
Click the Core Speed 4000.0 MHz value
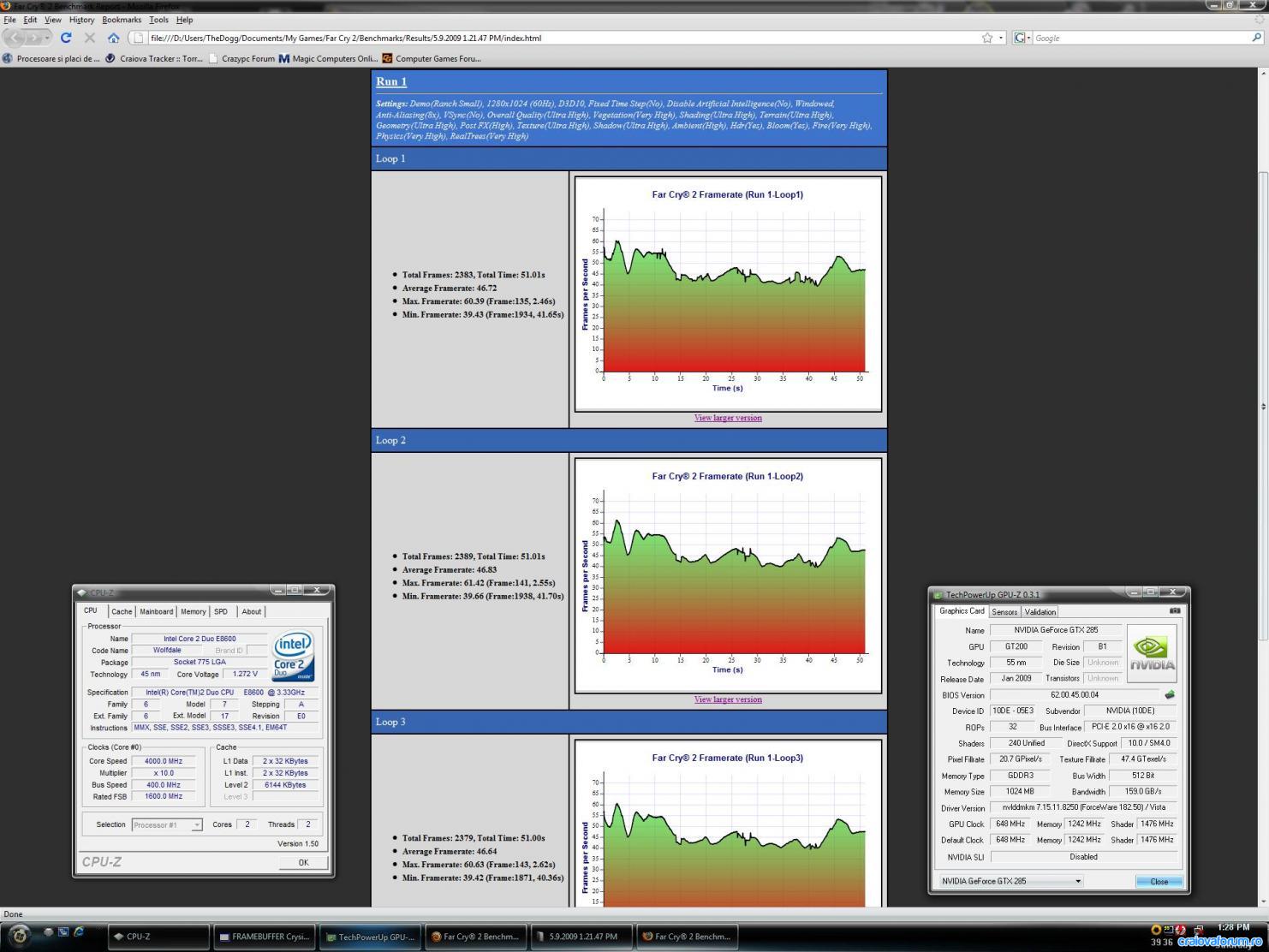163,761
